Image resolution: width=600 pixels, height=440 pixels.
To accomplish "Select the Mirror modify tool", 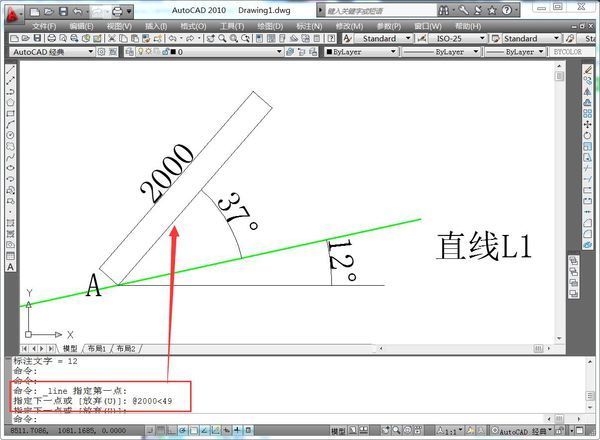I will tap(588, 91).
